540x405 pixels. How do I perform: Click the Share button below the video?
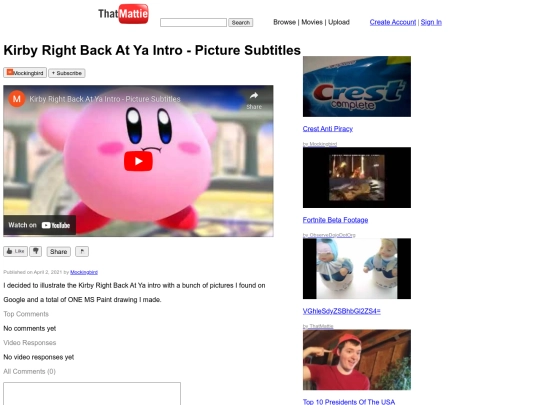(x=59, y=252)
